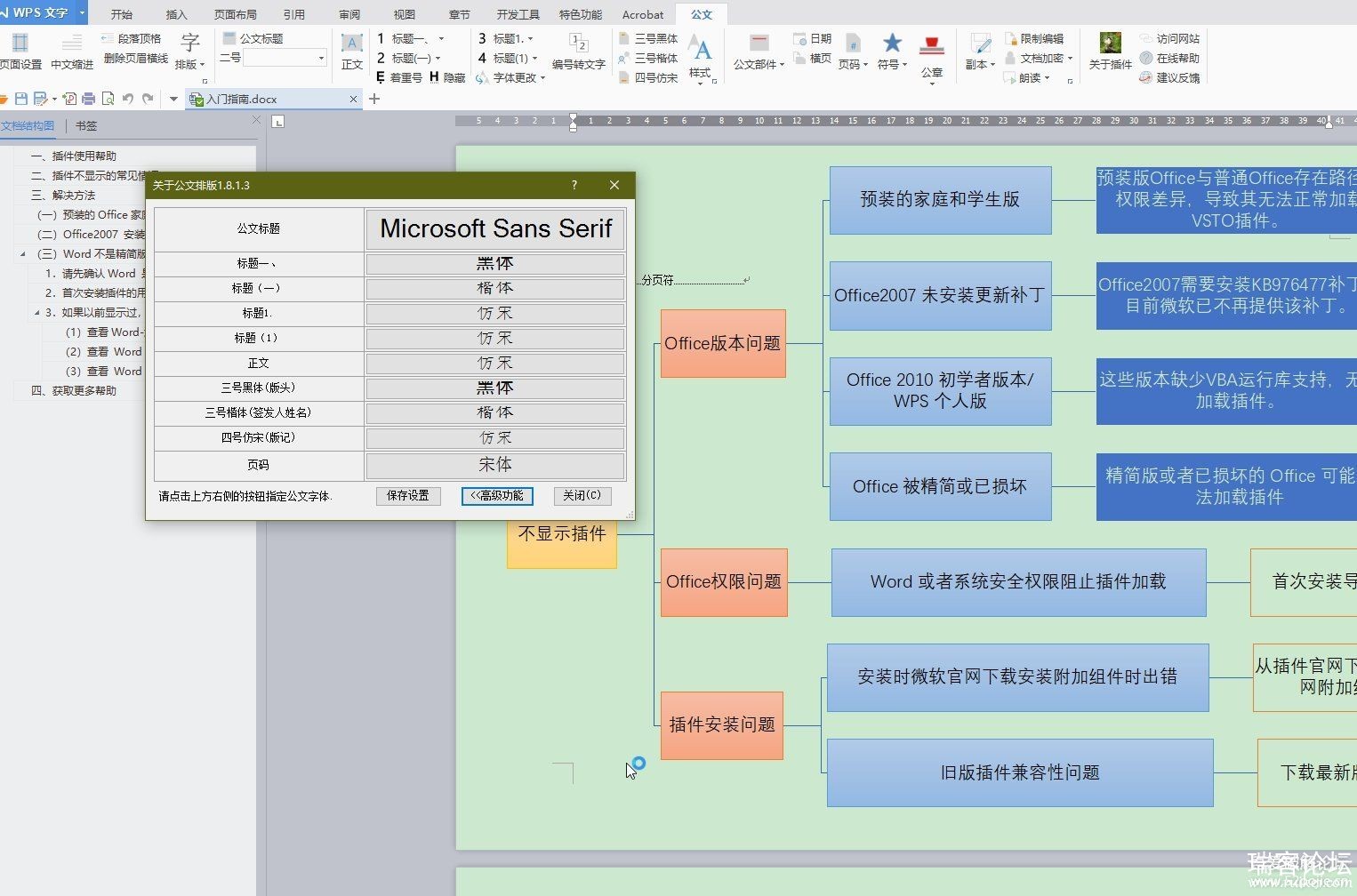Click 建议反馈 feedback

tap(1169, 78)
